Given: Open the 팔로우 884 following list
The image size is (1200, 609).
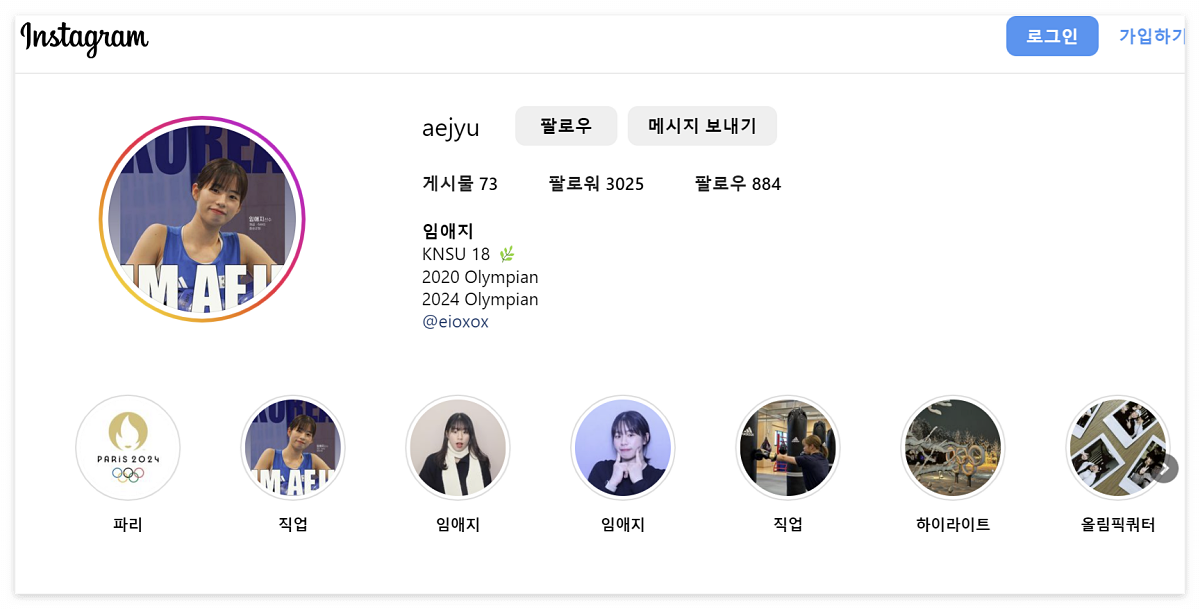Looking at the screenshot, I should (x=735, y=184).
